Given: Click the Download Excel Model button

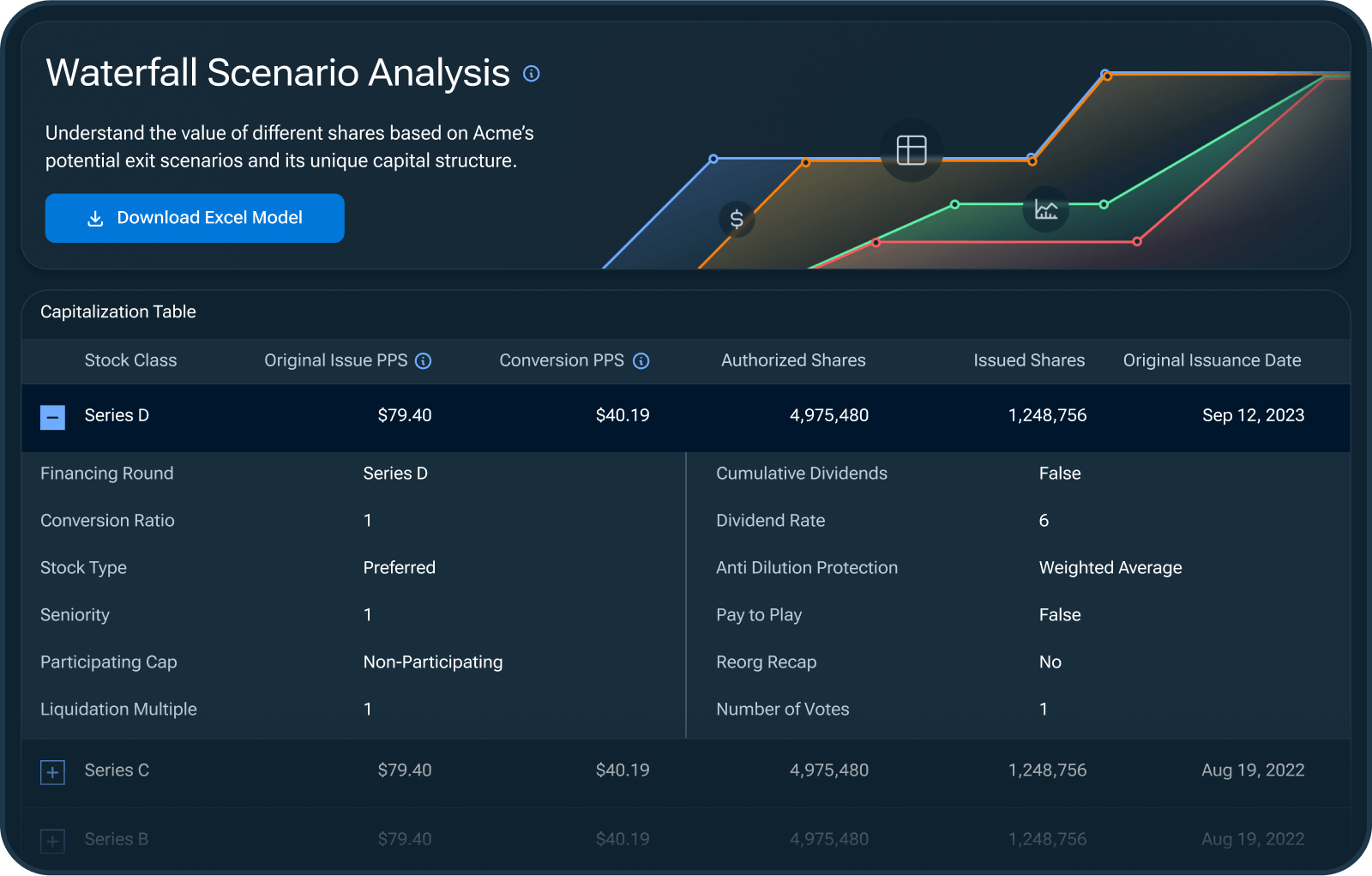Looking at the screenshot, I should tap(195, 218).
